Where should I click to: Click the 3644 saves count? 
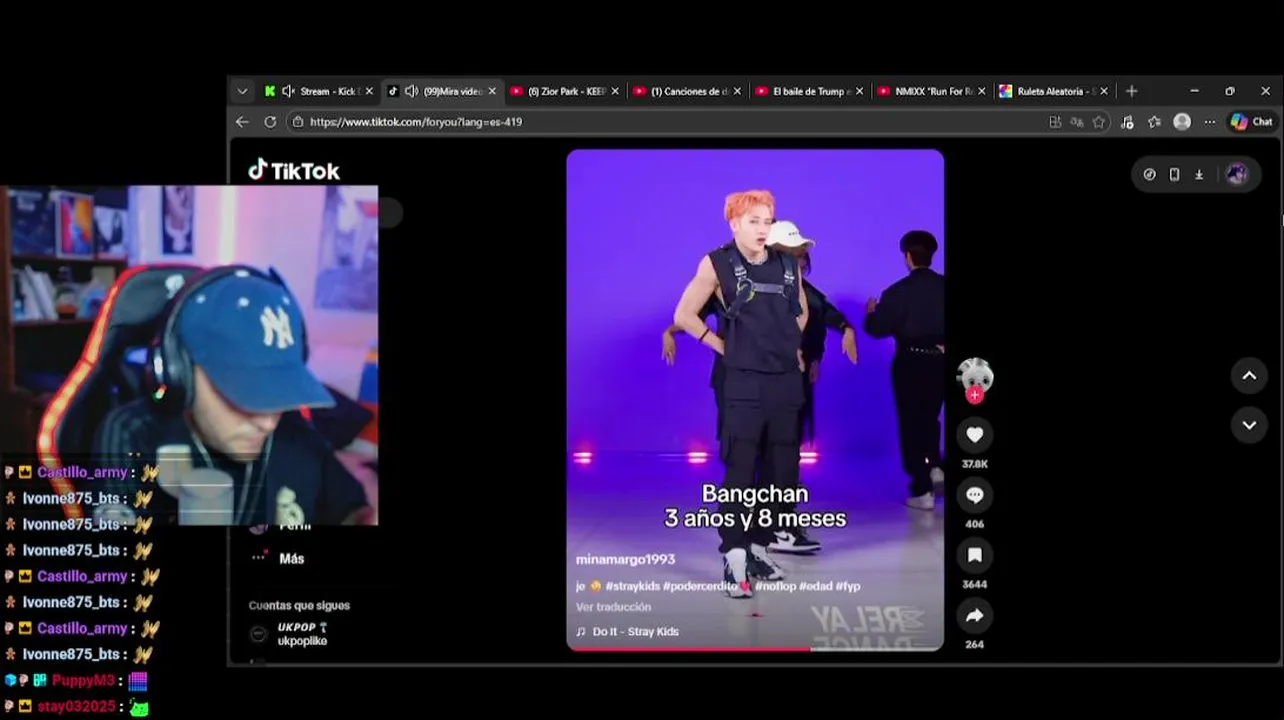974,584
